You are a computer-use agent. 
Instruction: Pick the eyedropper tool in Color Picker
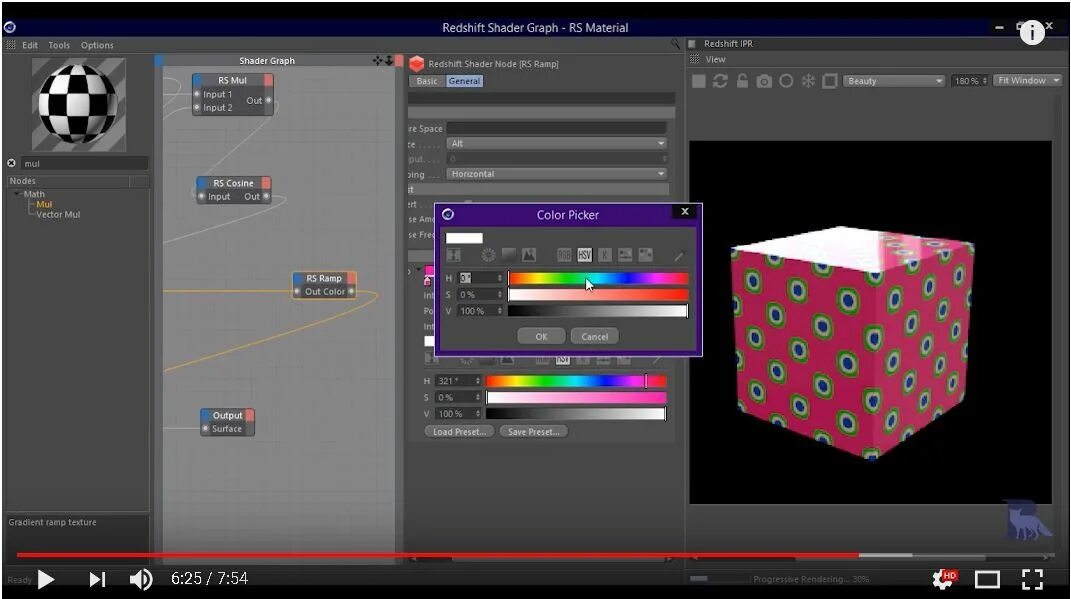[x=678, y=256]
